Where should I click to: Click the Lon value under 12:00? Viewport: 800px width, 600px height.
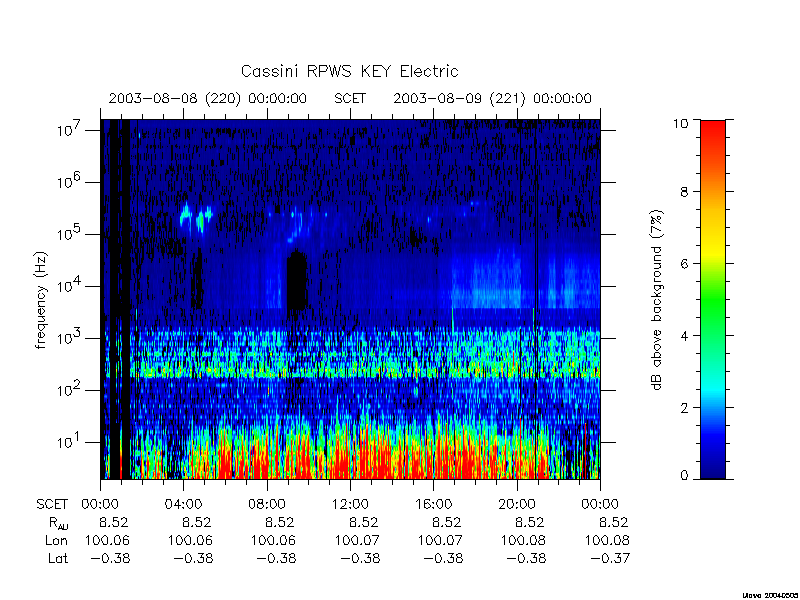click(x=357, y=540)
